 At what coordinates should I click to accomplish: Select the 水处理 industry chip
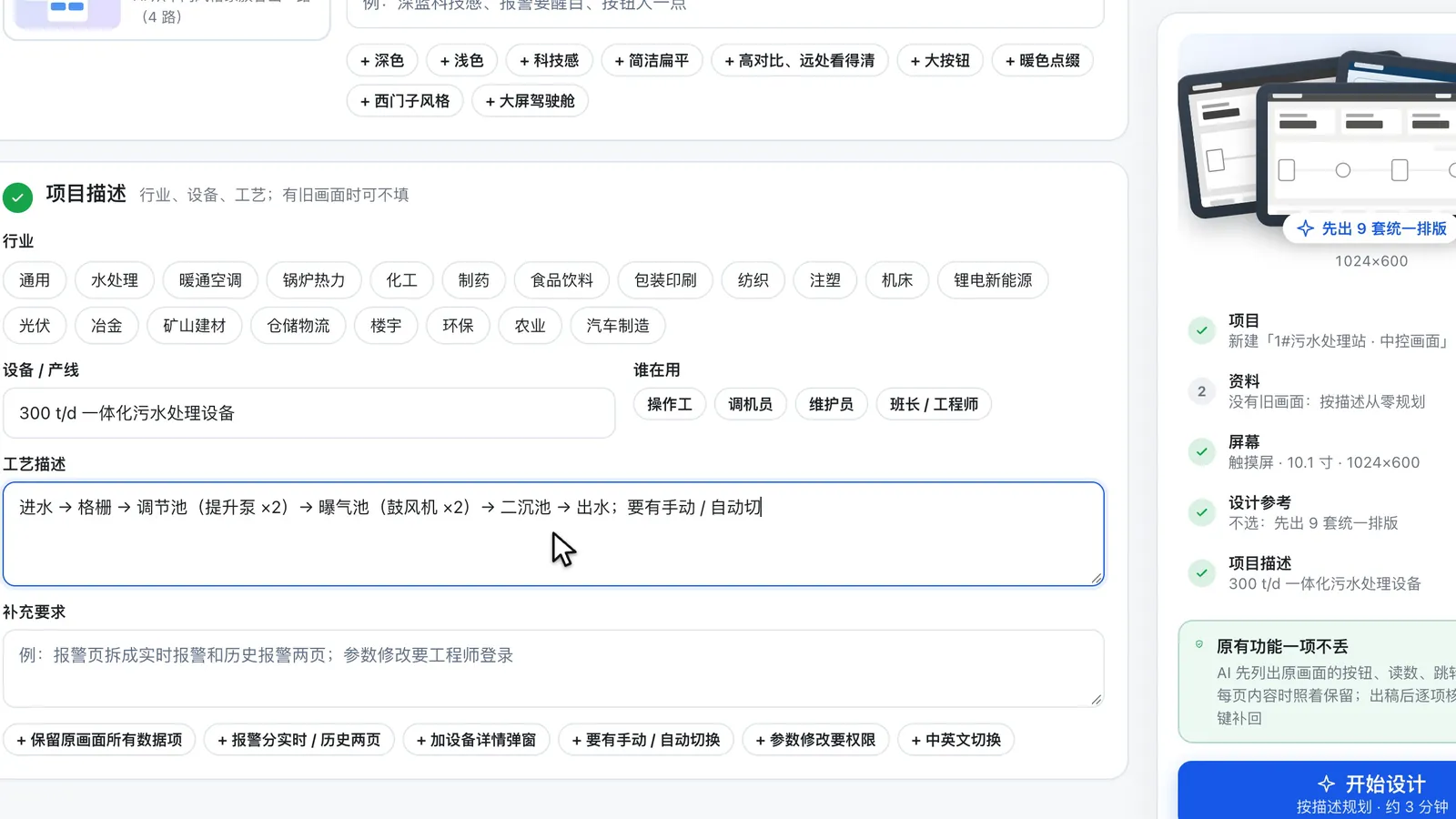pos(115,280)
